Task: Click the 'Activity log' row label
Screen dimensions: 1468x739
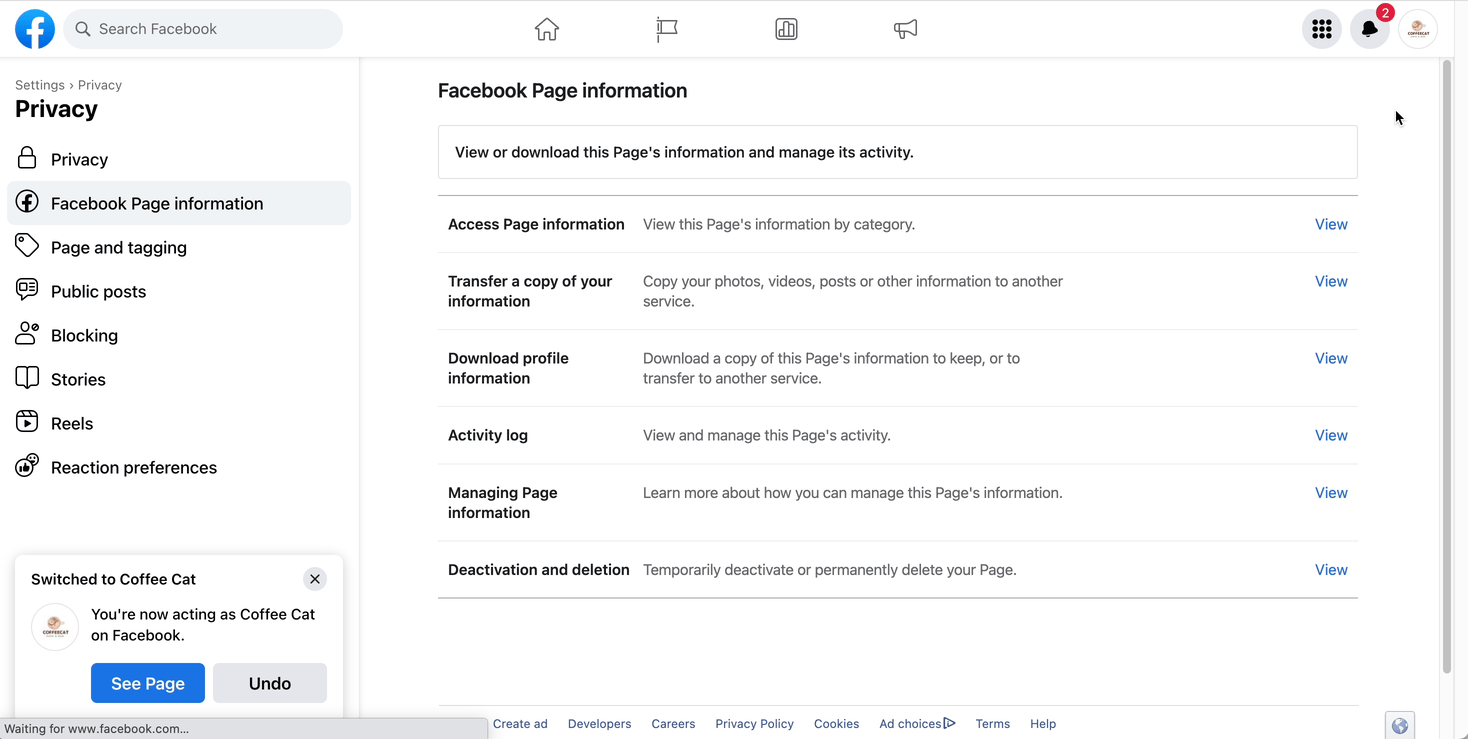Action: point(488,435)
